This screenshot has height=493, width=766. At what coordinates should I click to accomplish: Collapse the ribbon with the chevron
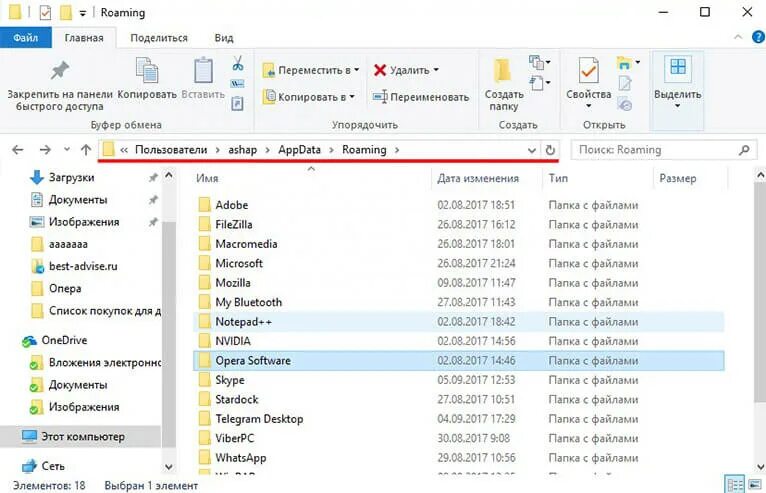pos(738,37)
